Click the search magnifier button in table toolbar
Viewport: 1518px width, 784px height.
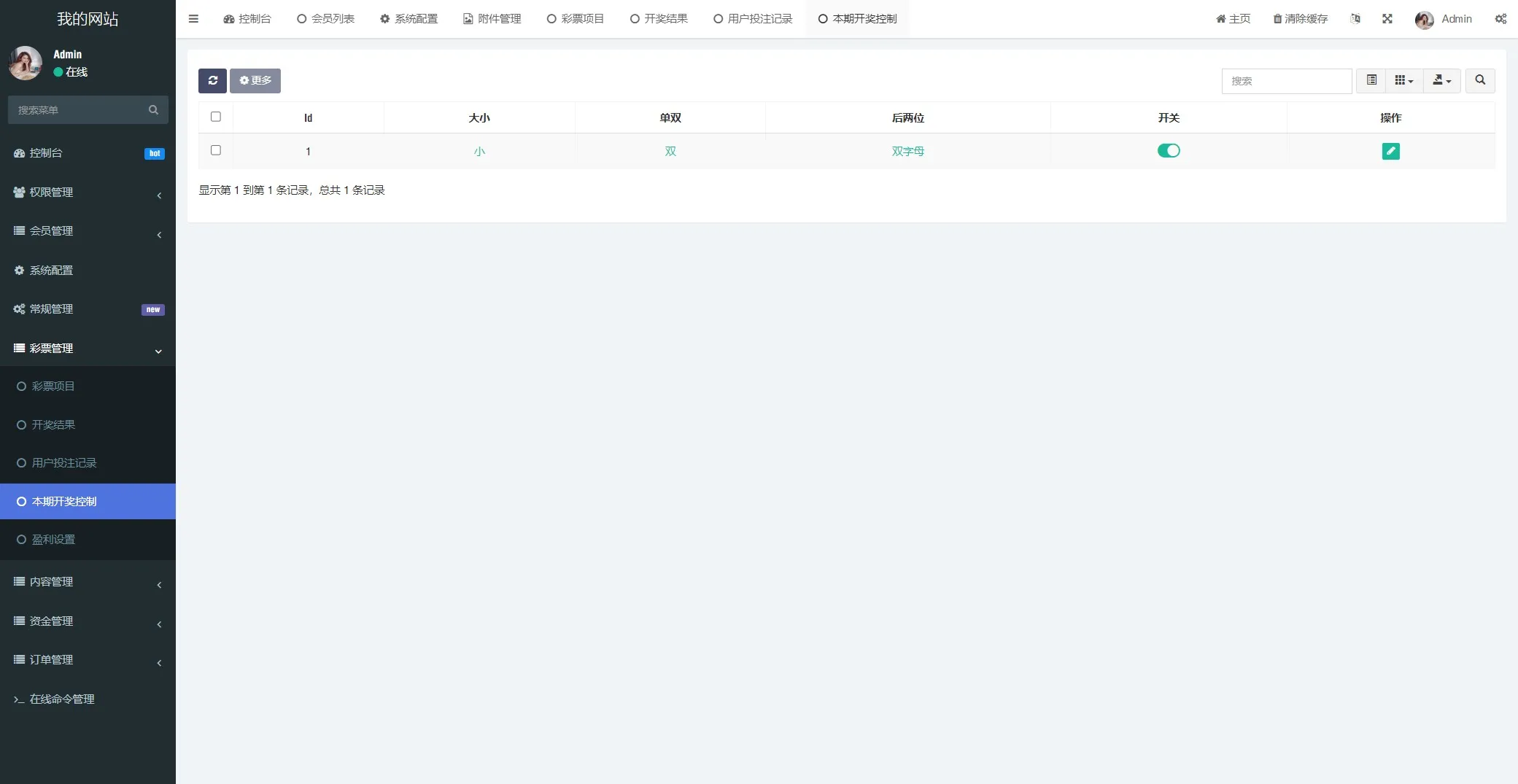point(1479,80)
